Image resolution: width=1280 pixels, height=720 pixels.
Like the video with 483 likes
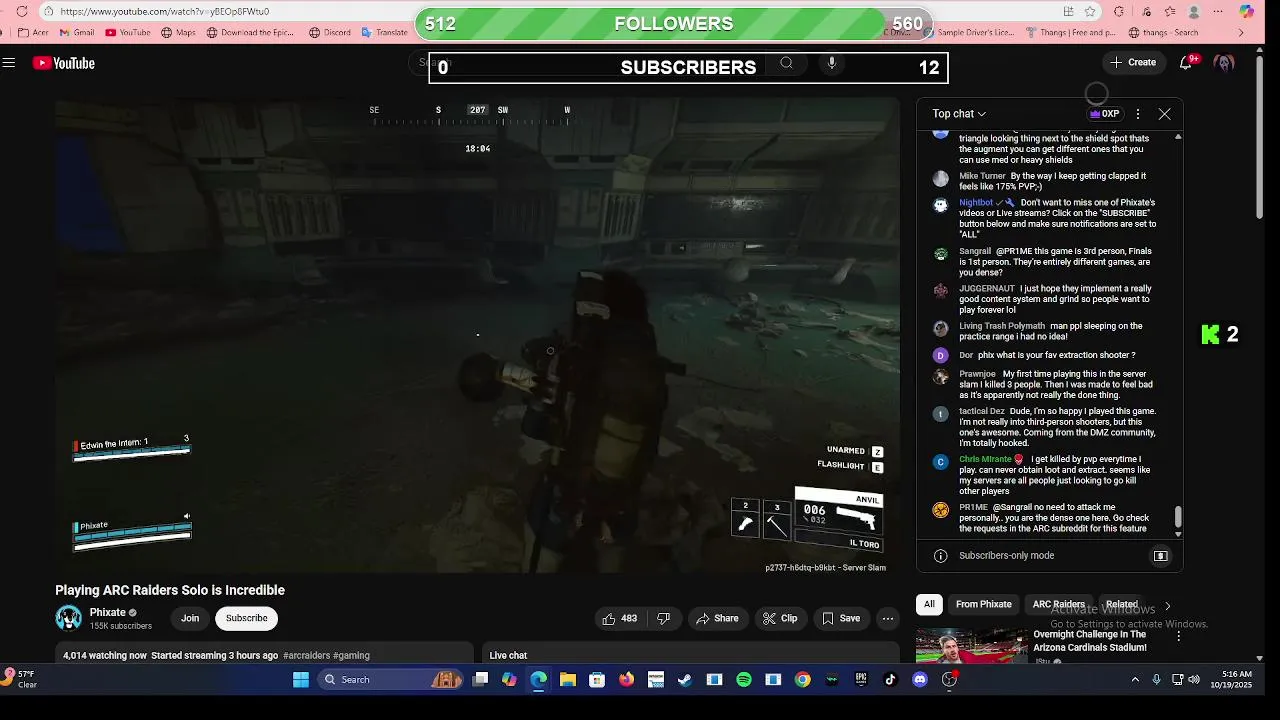(619, 618)
